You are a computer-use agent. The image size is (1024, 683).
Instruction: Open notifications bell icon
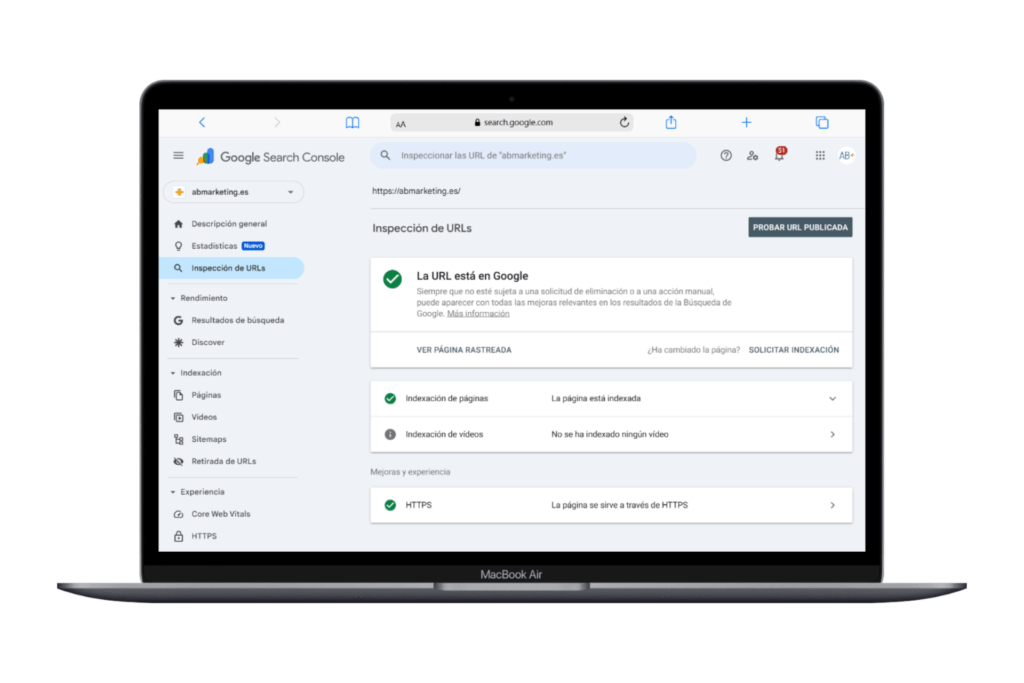[x=779, y=155]
